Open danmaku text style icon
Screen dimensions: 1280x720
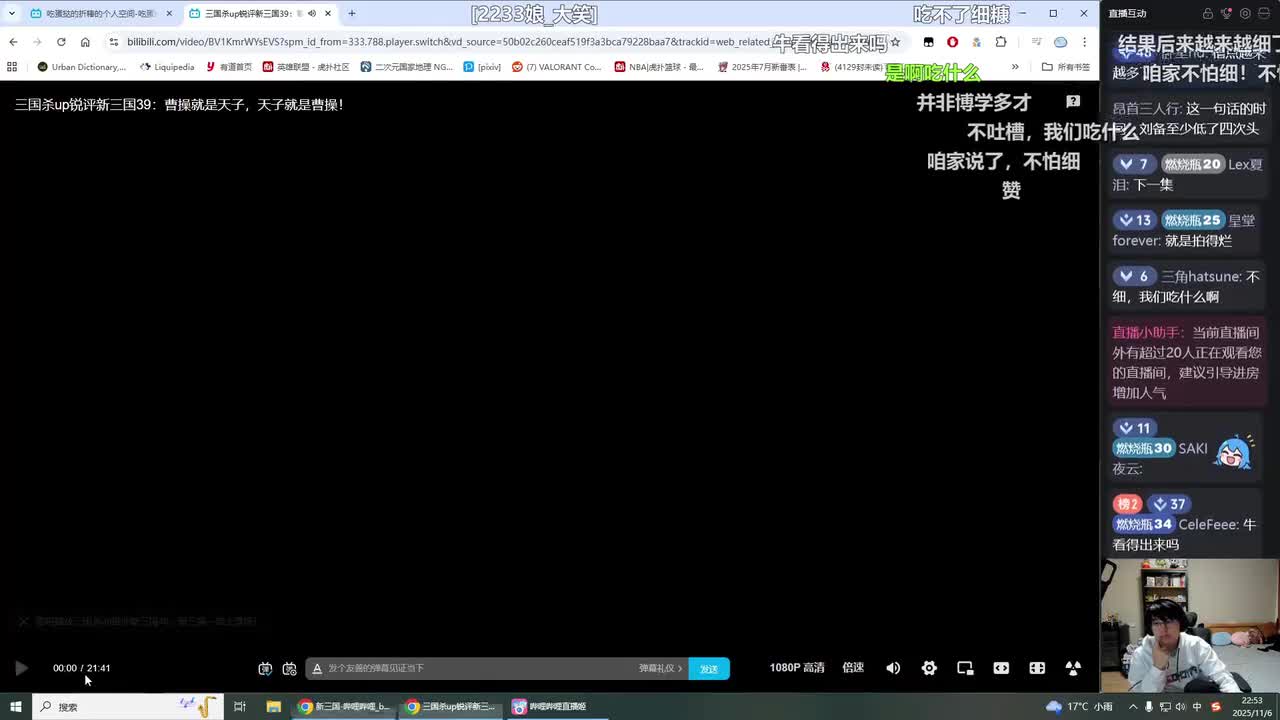point(317,668)
